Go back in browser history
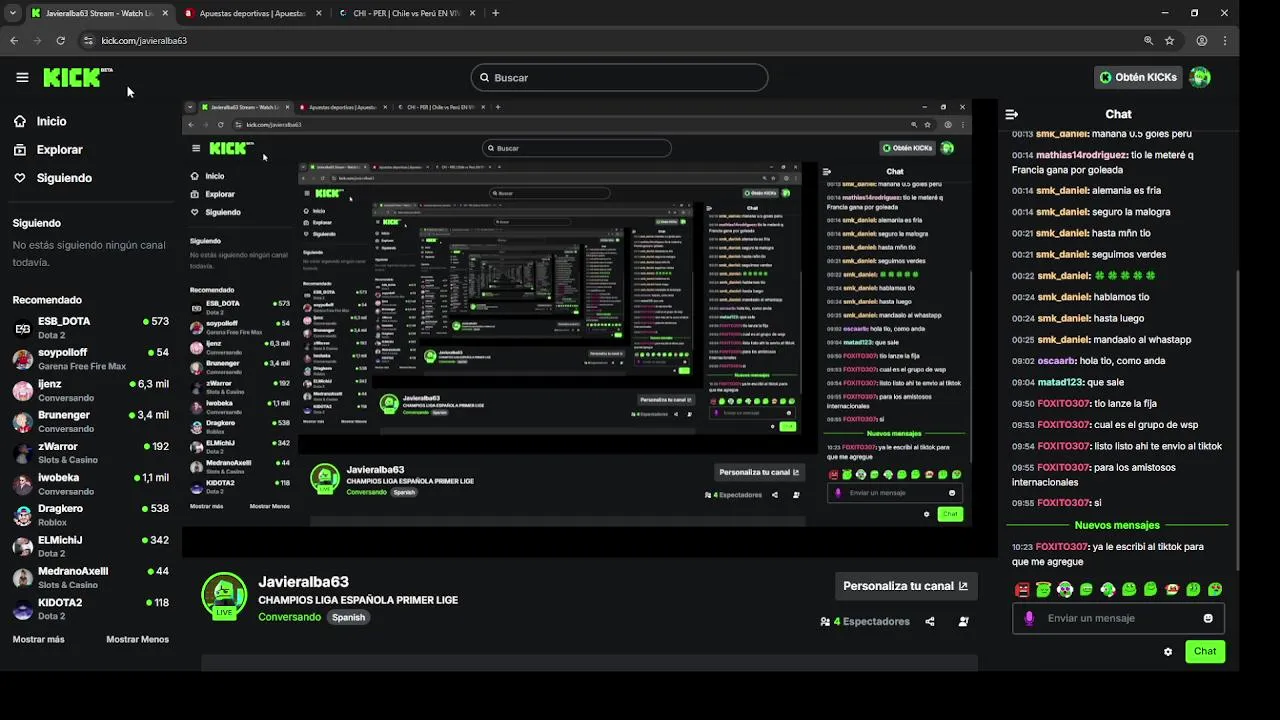The image size is (1280, 720). (14, 41)
